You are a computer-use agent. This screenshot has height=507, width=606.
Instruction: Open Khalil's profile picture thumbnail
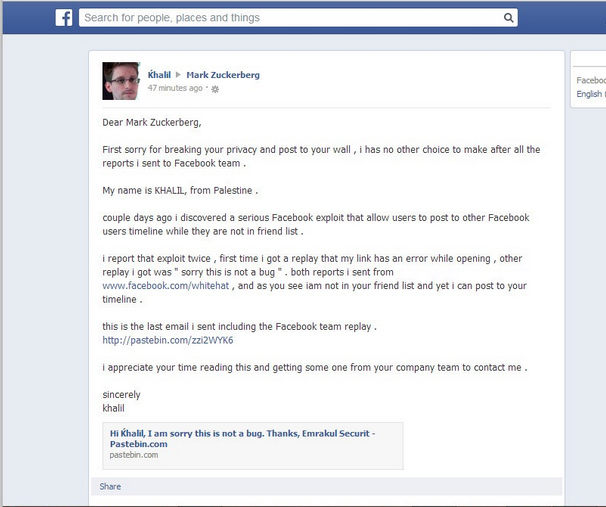pyautogui.click(x=121, y=81)
